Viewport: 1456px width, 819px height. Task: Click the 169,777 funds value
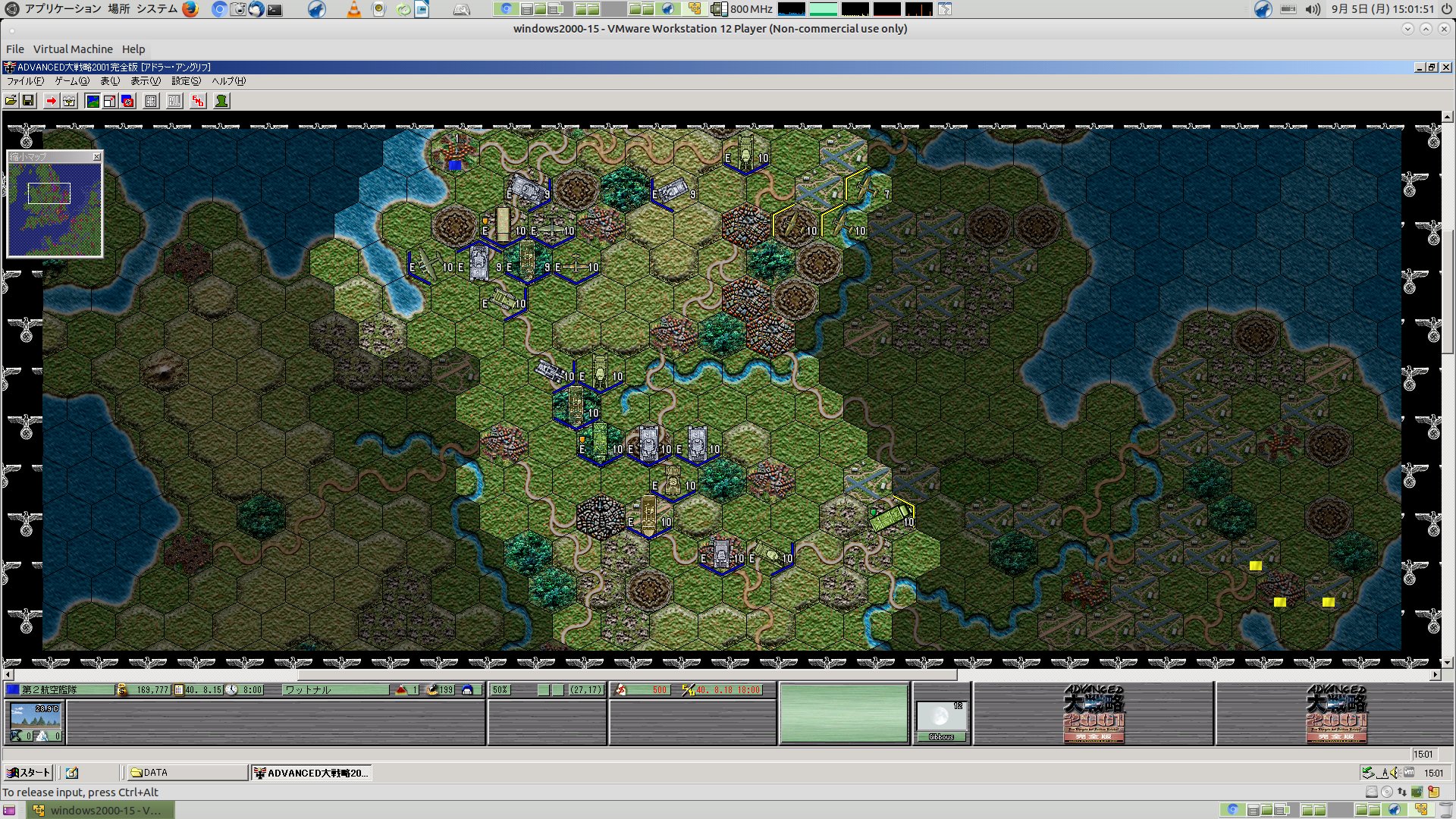(x=152, y=690)
